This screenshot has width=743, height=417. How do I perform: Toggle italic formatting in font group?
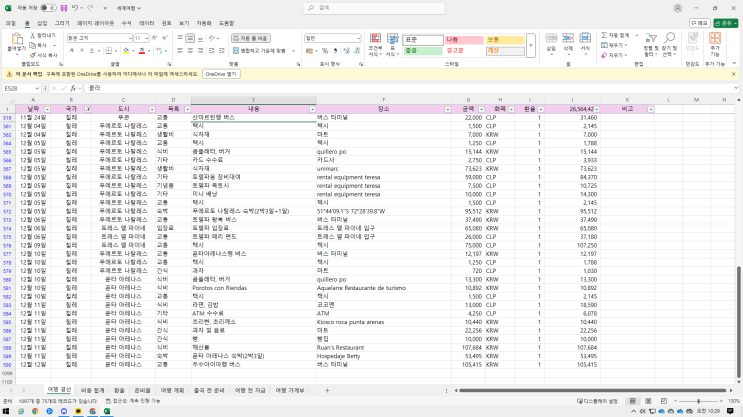[x=82, y=51]
